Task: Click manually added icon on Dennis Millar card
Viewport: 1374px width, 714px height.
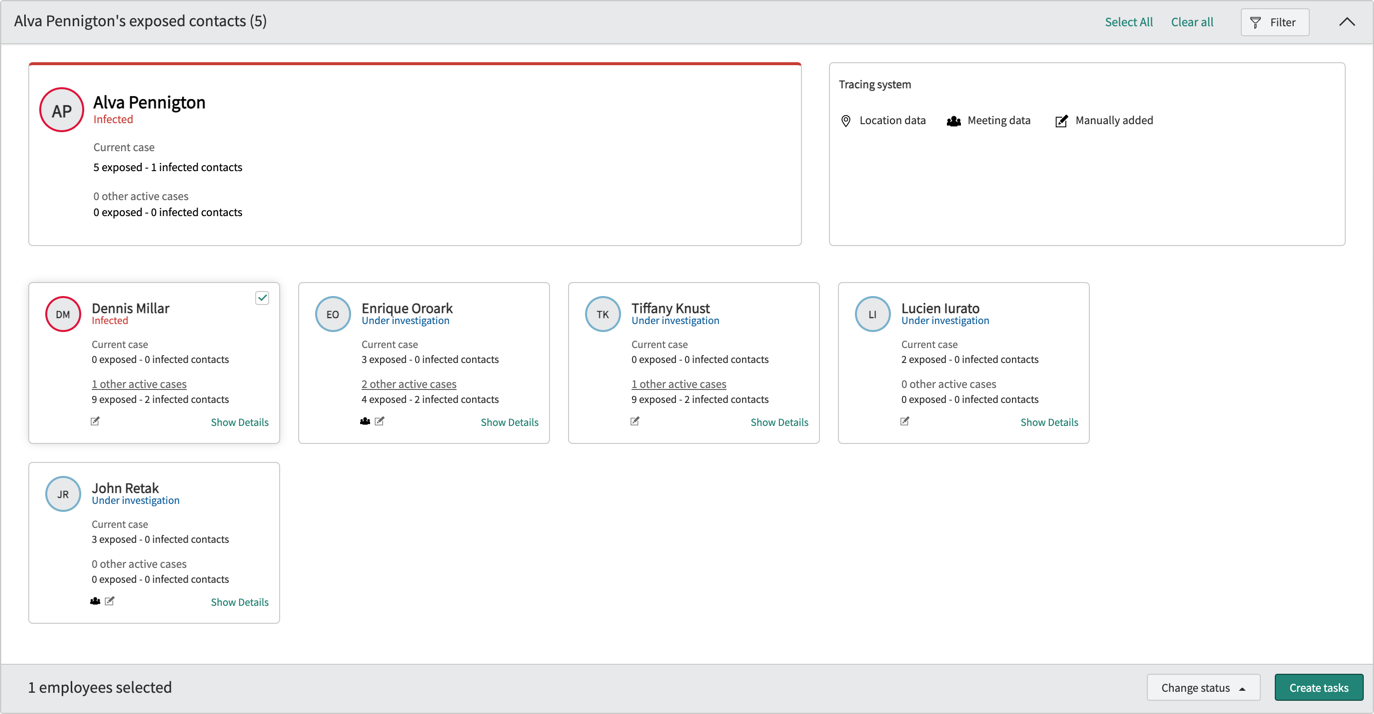Action: [95, 421]
